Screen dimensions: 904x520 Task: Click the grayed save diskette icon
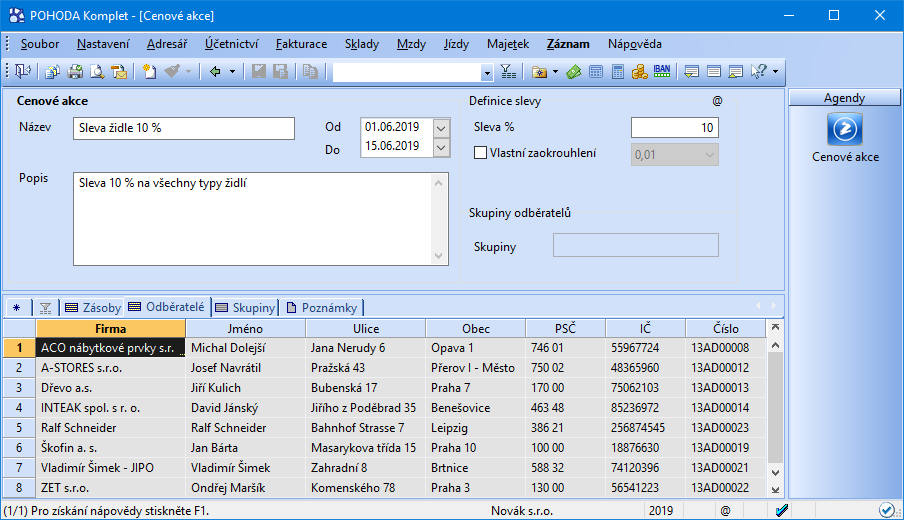pyautogui.click(x=259, y=71)
